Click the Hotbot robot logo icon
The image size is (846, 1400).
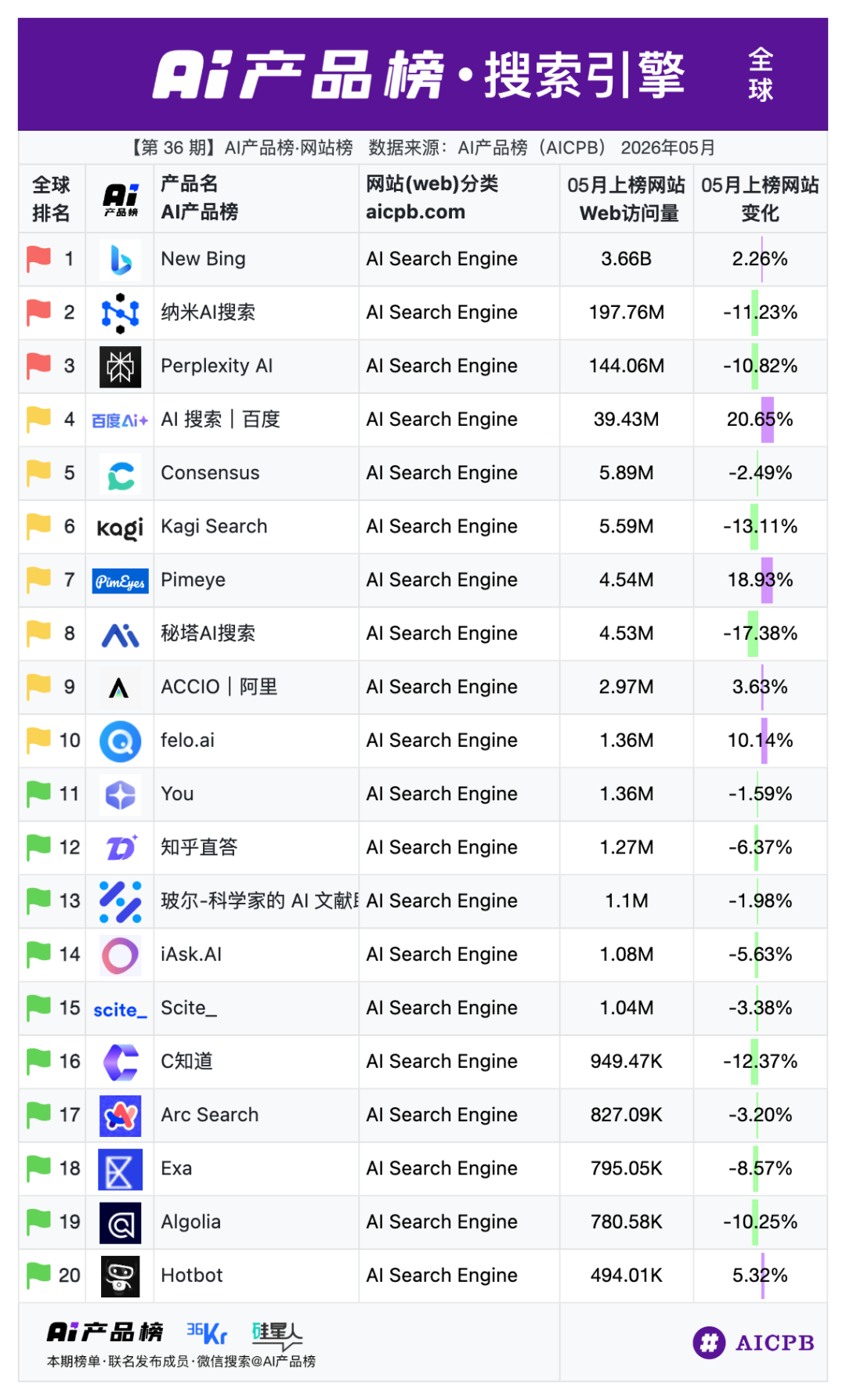pyautogui.click(x=121, y=1276)
